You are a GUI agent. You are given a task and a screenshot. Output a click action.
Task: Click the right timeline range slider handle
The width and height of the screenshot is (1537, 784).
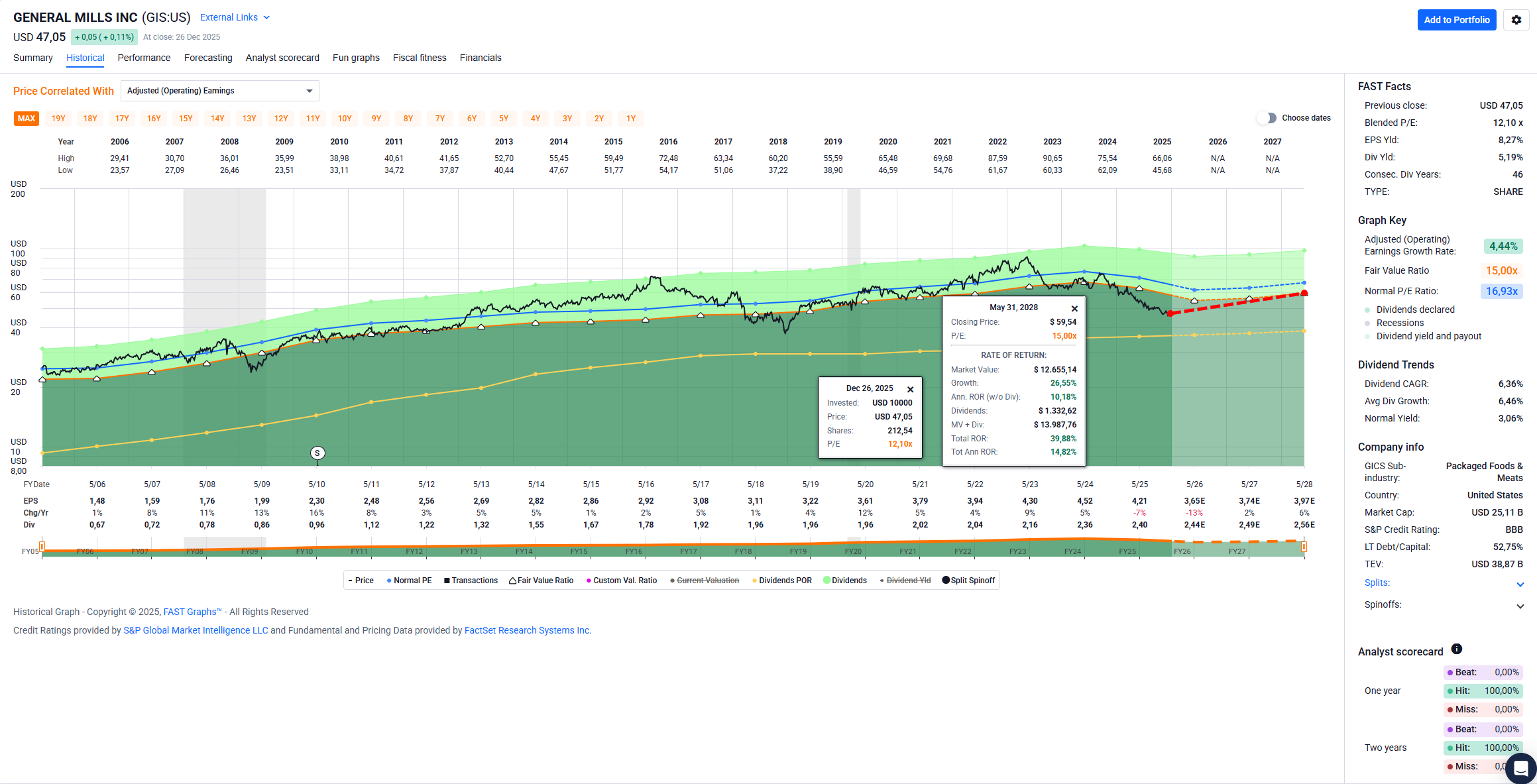pos(1304,547)
